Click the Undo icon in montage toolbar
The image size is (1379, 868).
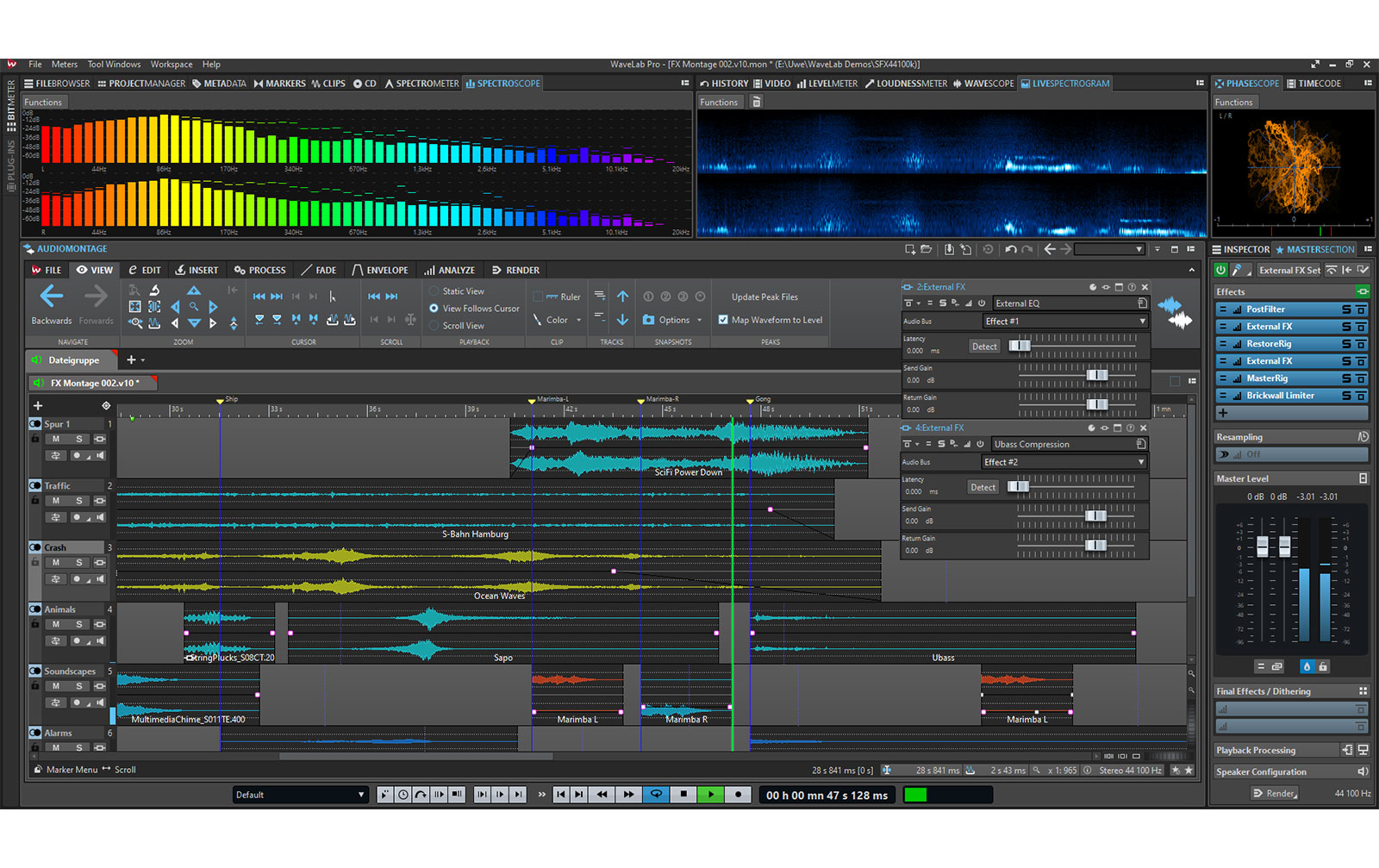point(1011,249)
